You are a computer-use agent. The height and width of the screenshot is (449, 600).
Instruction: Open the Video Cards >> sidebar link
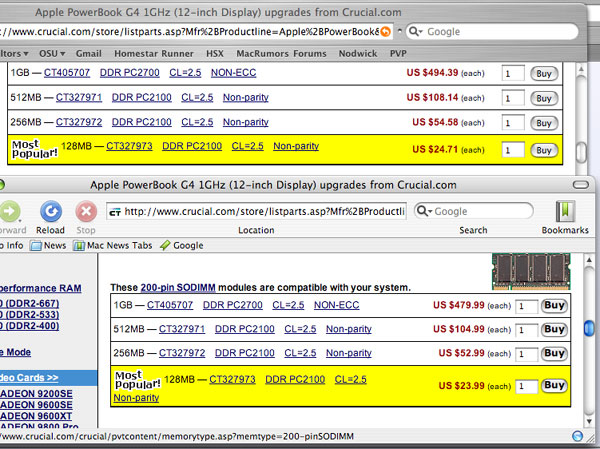coord(29,378)
